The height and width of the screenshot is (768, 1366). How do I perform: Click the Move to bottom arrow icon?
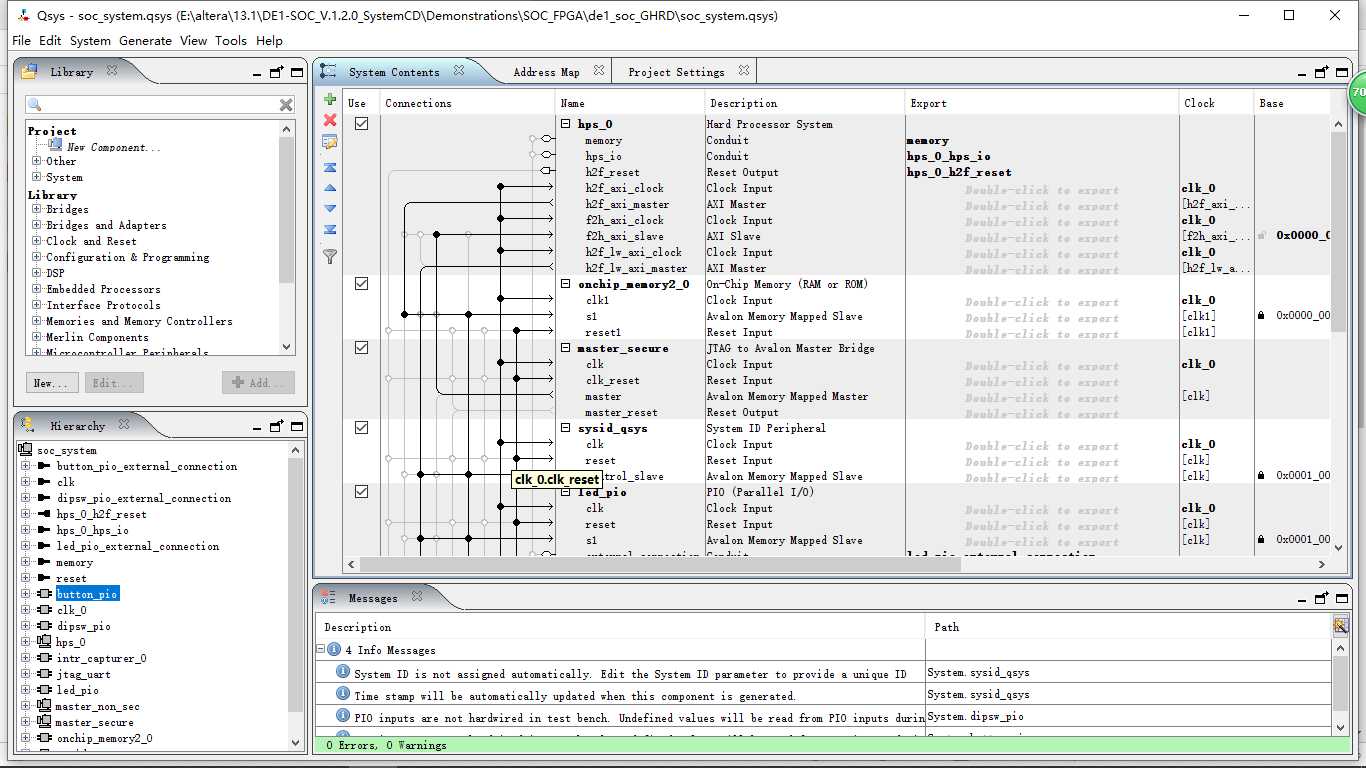pos(330,230)
